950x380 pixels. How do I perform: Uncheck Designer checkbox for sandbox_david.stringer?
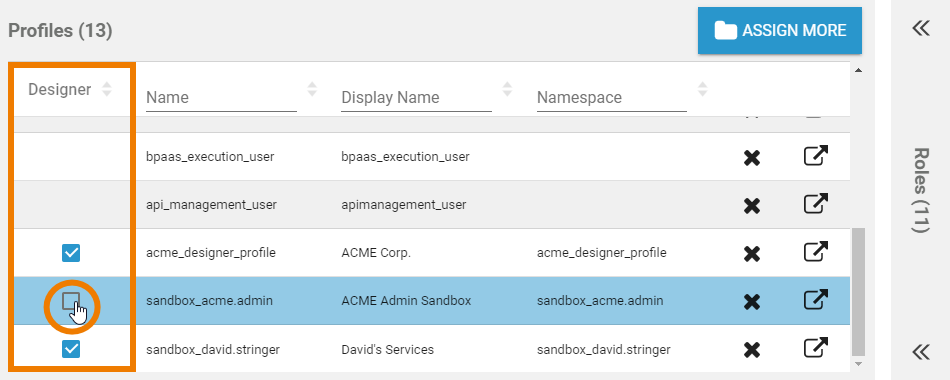point(71,349)
